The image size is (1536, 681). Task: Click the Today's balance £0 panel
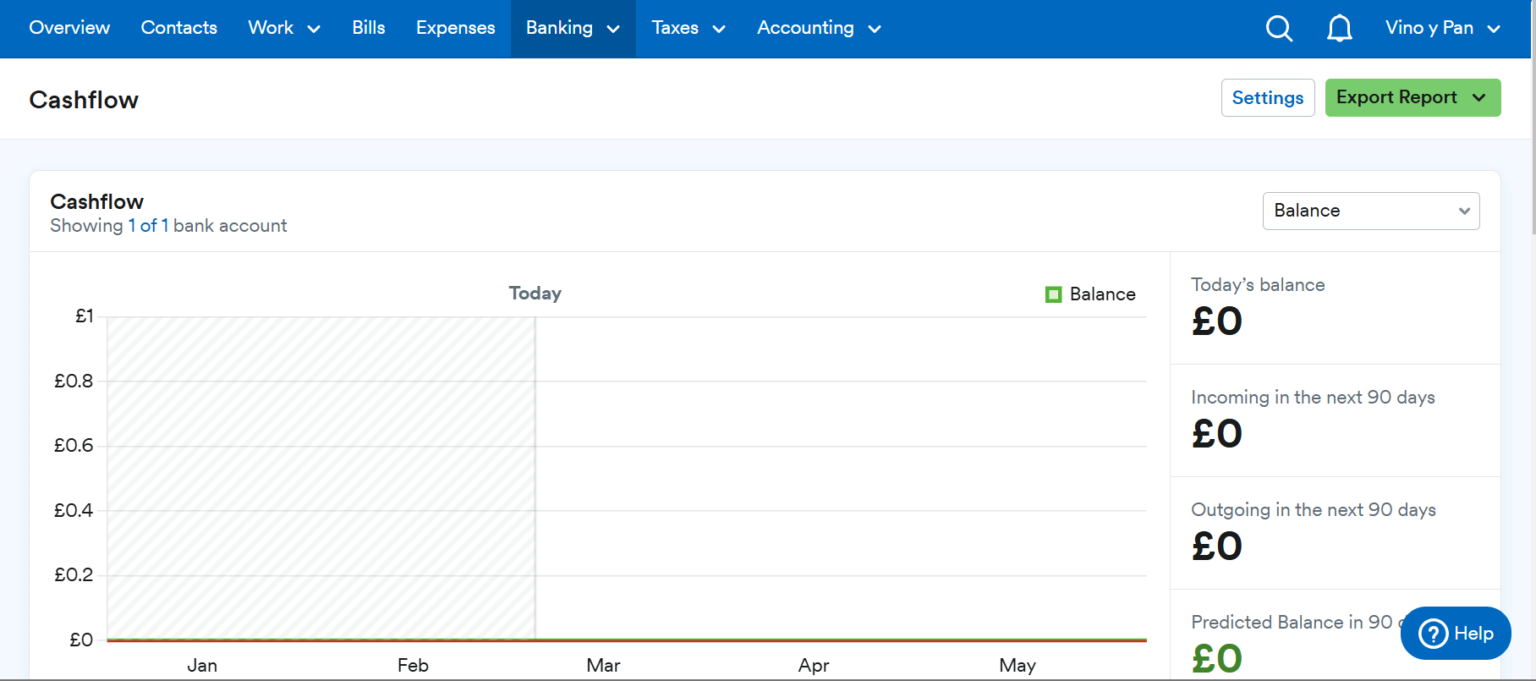[x=1334, y=308]
